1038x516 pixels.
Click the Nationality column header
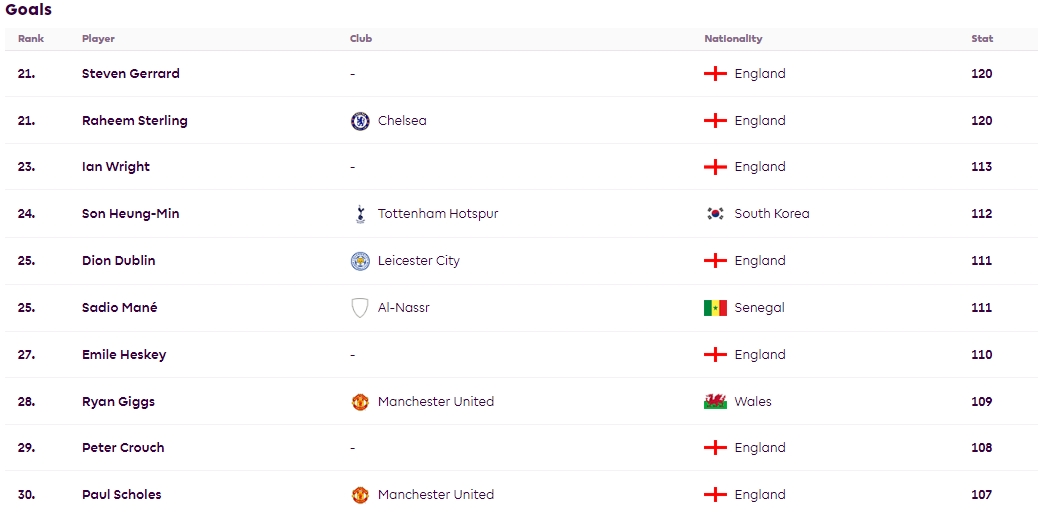point(733,39)
